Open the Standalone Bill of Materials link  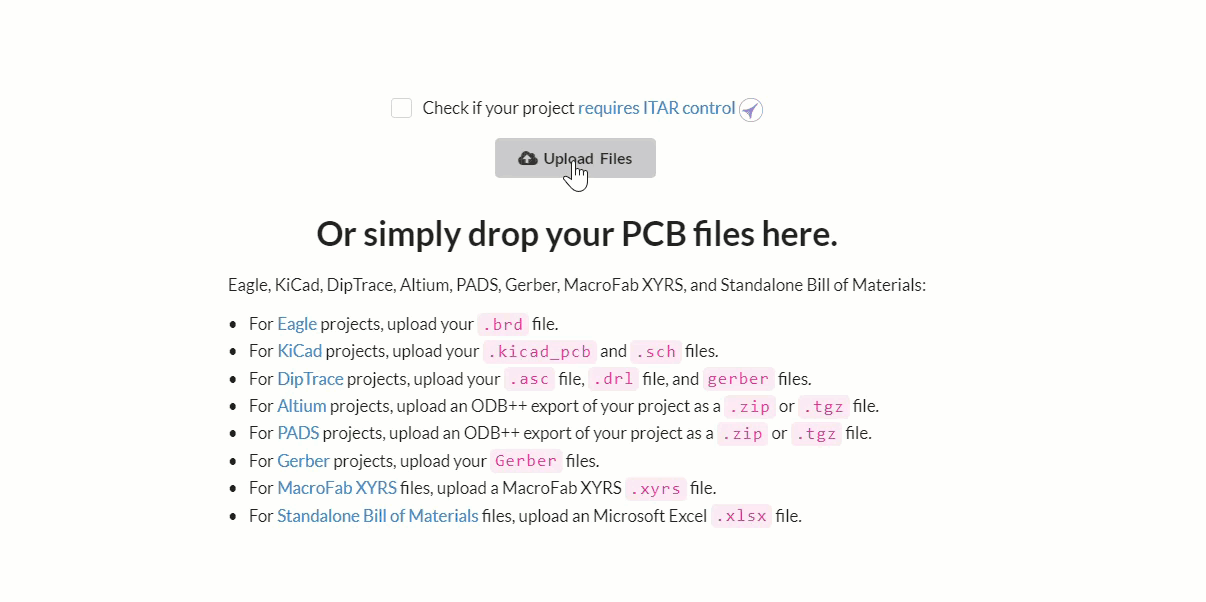377,515
